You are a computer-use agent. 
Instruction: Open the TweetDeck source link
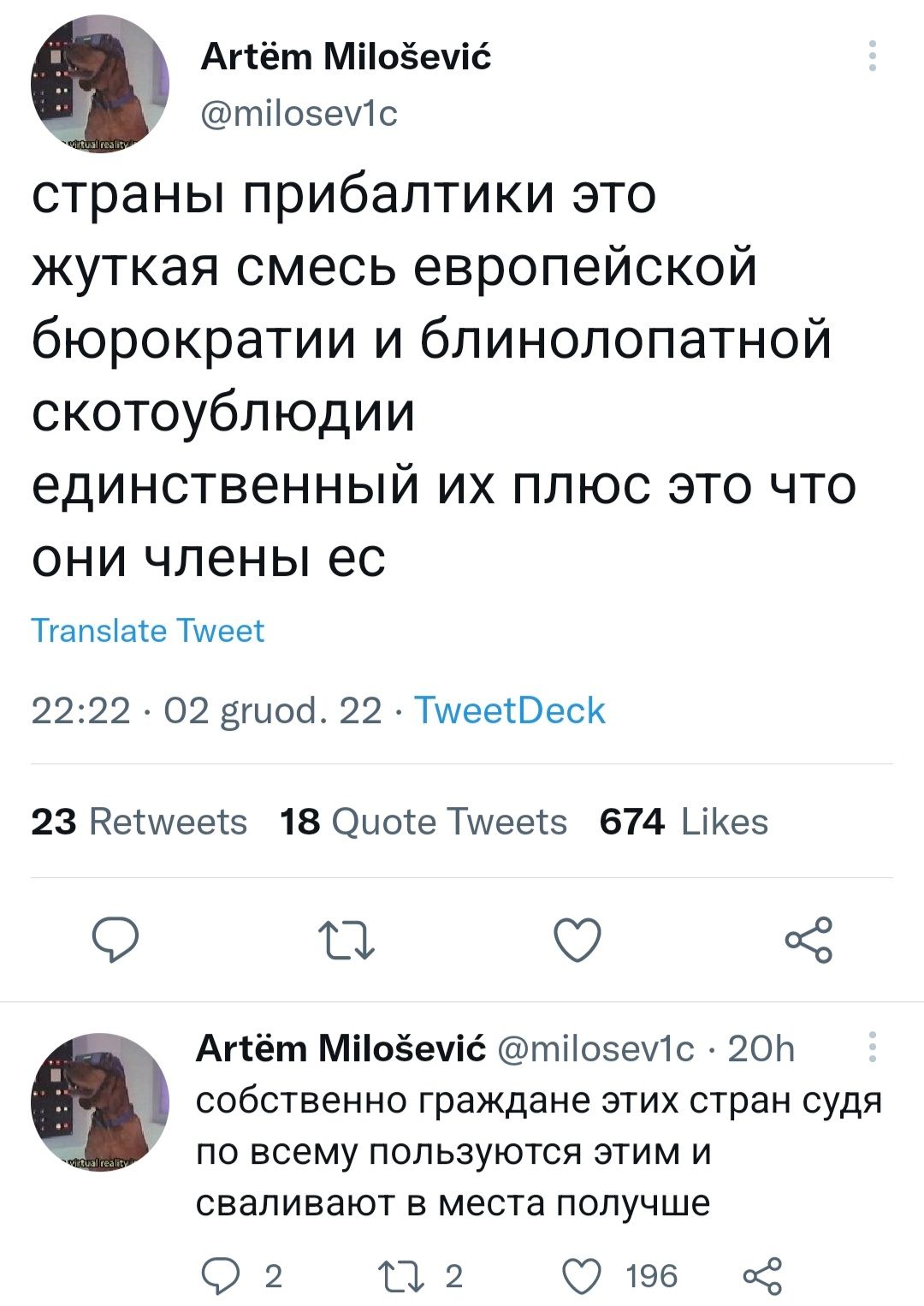[510, 710]
